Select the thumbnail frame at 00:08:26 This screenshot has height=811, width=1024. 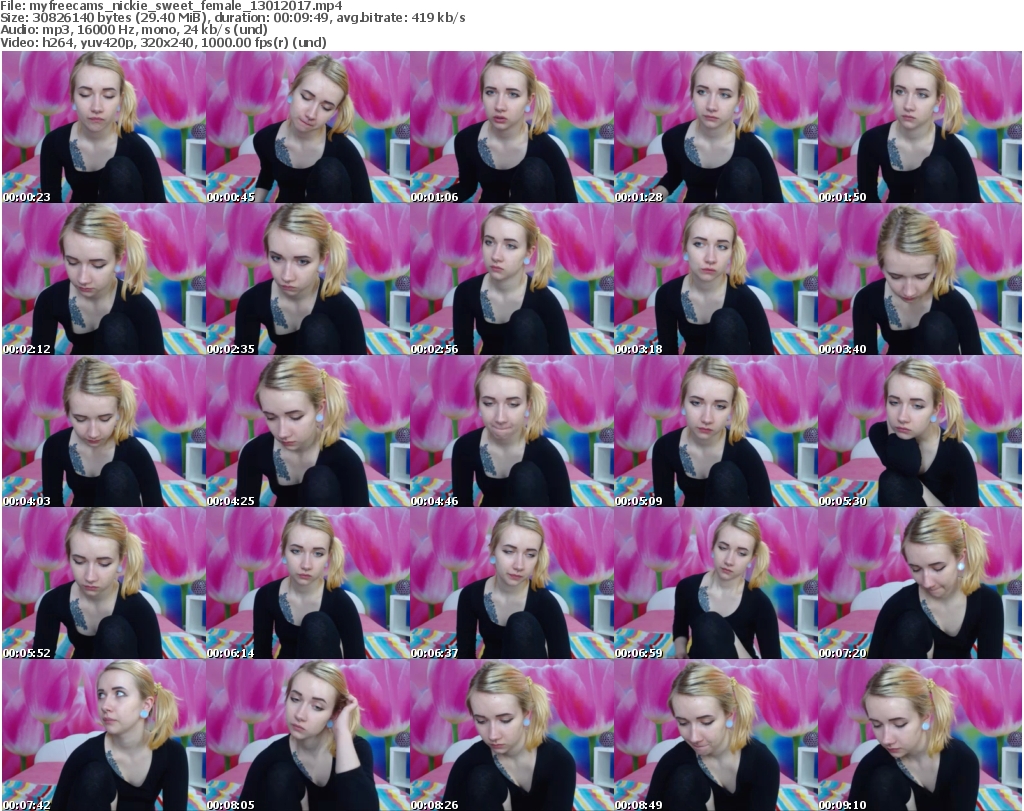point(511,735)
